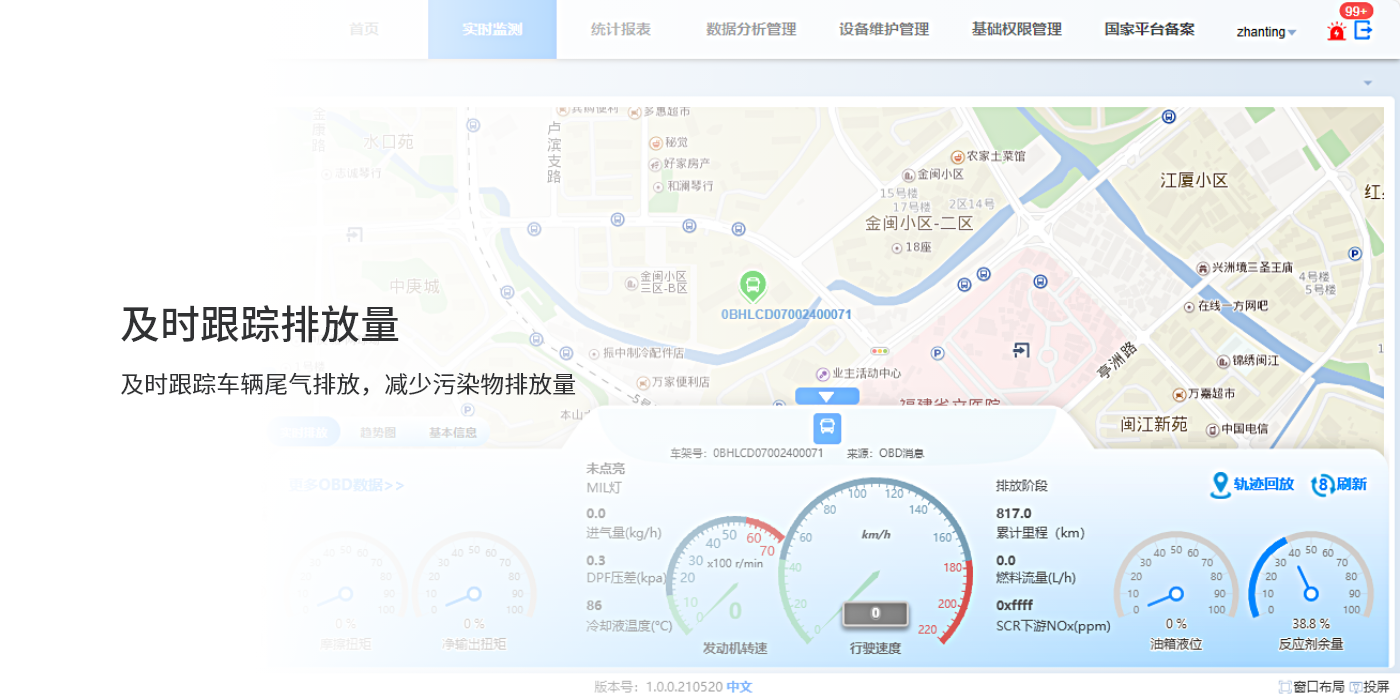Image resolution: width=1400 pixels, height=700 pixels.
Task: Click the 来源：OBD消息 source text
Action: pos(885,453)
